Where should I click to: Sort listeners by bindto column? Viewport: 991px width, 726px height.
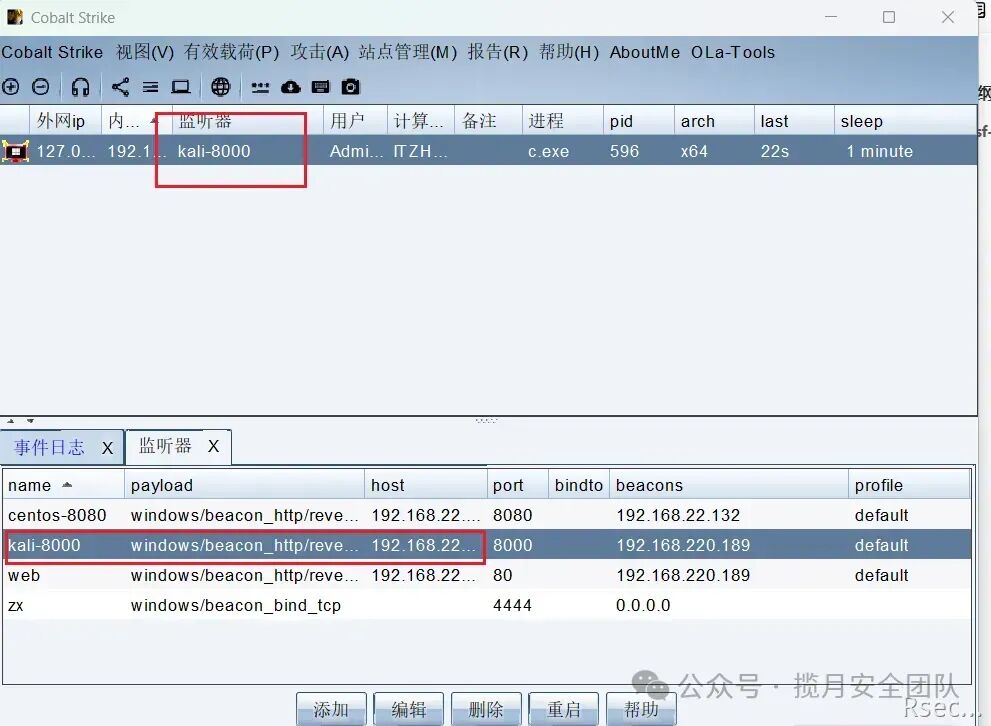[x=578, y=485]
